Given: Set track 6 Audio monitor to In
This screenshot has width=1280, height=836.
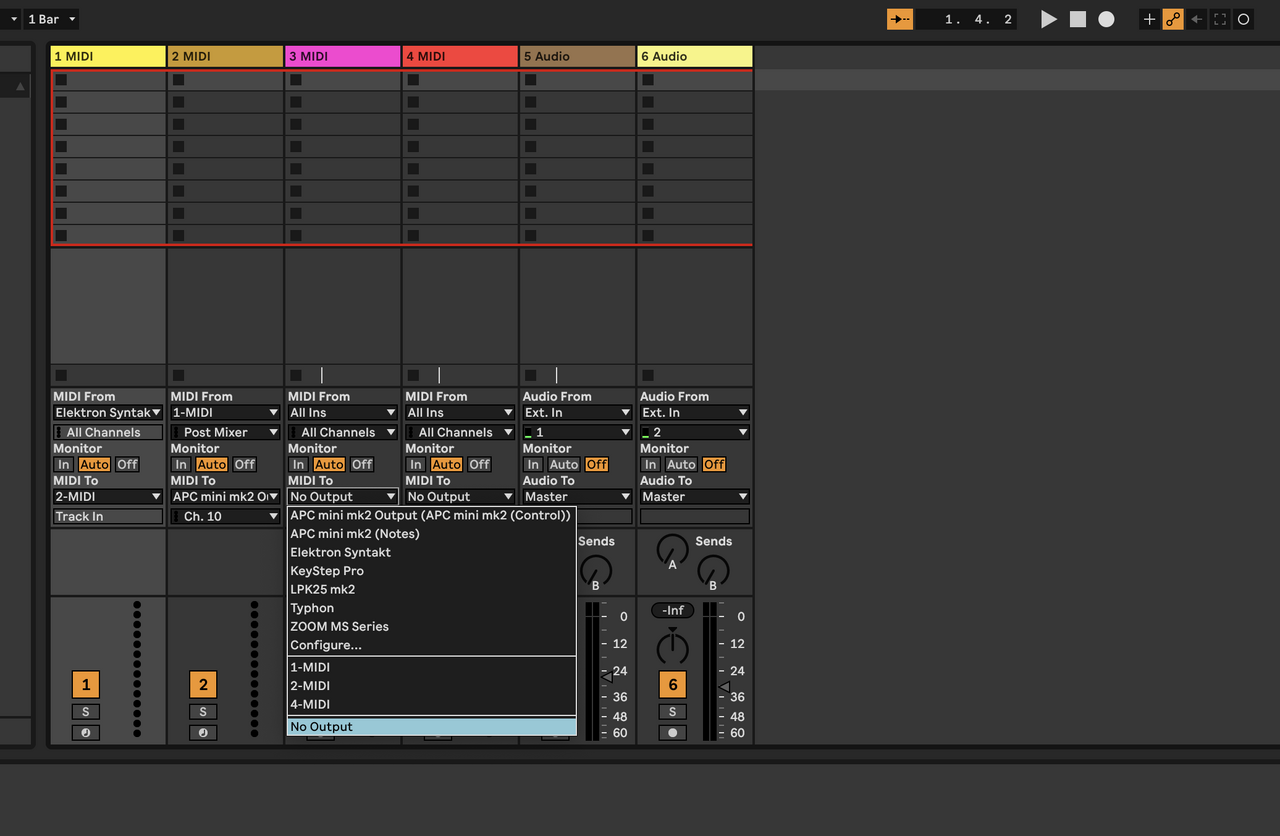Looking at the screenshot, I should point(651,464).
